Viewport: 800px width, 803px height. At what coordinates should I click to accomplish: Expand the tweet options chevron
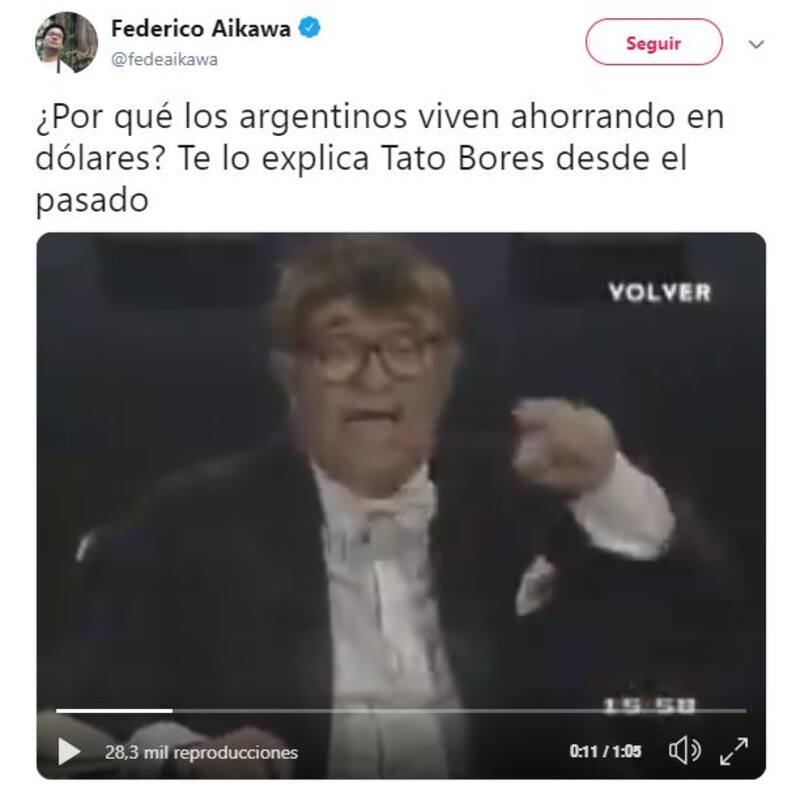[756, 44]
